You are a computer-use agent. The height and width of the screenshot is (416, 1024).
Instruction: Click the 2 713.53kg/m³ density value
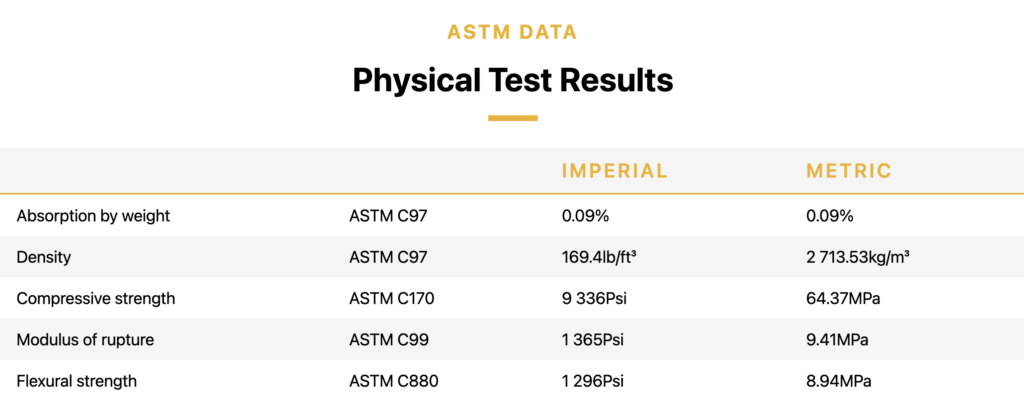859,257
